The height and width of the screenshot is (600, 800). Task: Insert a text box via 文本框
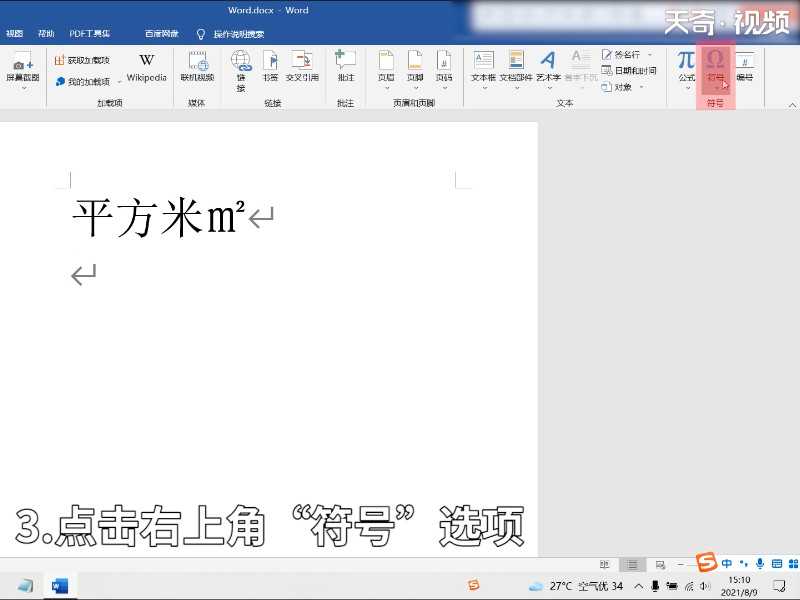[x=482, y=68]
